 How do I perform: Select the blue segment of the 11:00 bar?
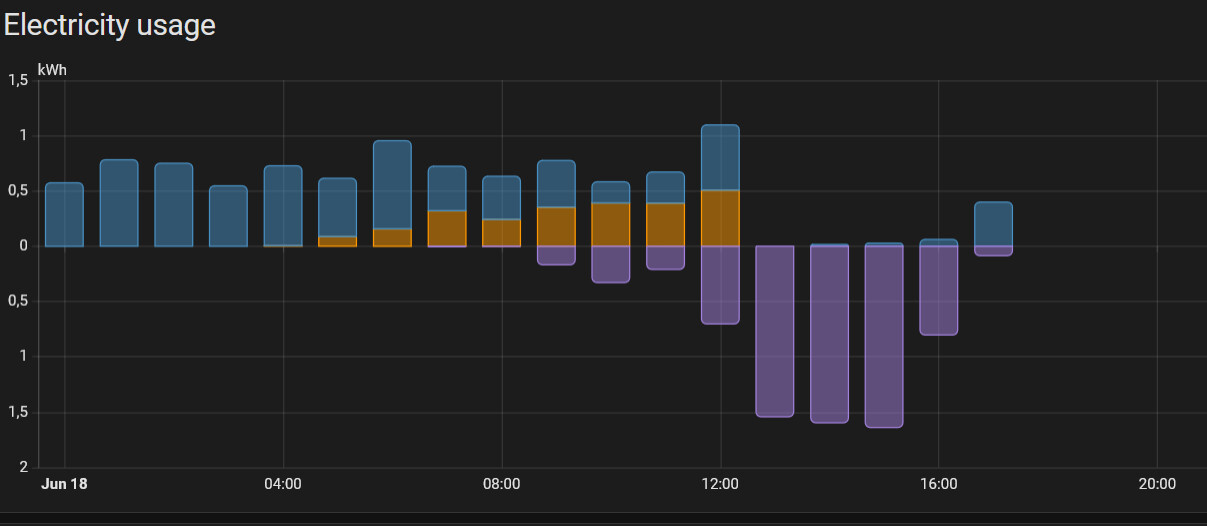pyautogui.click(x=666, y=187)
